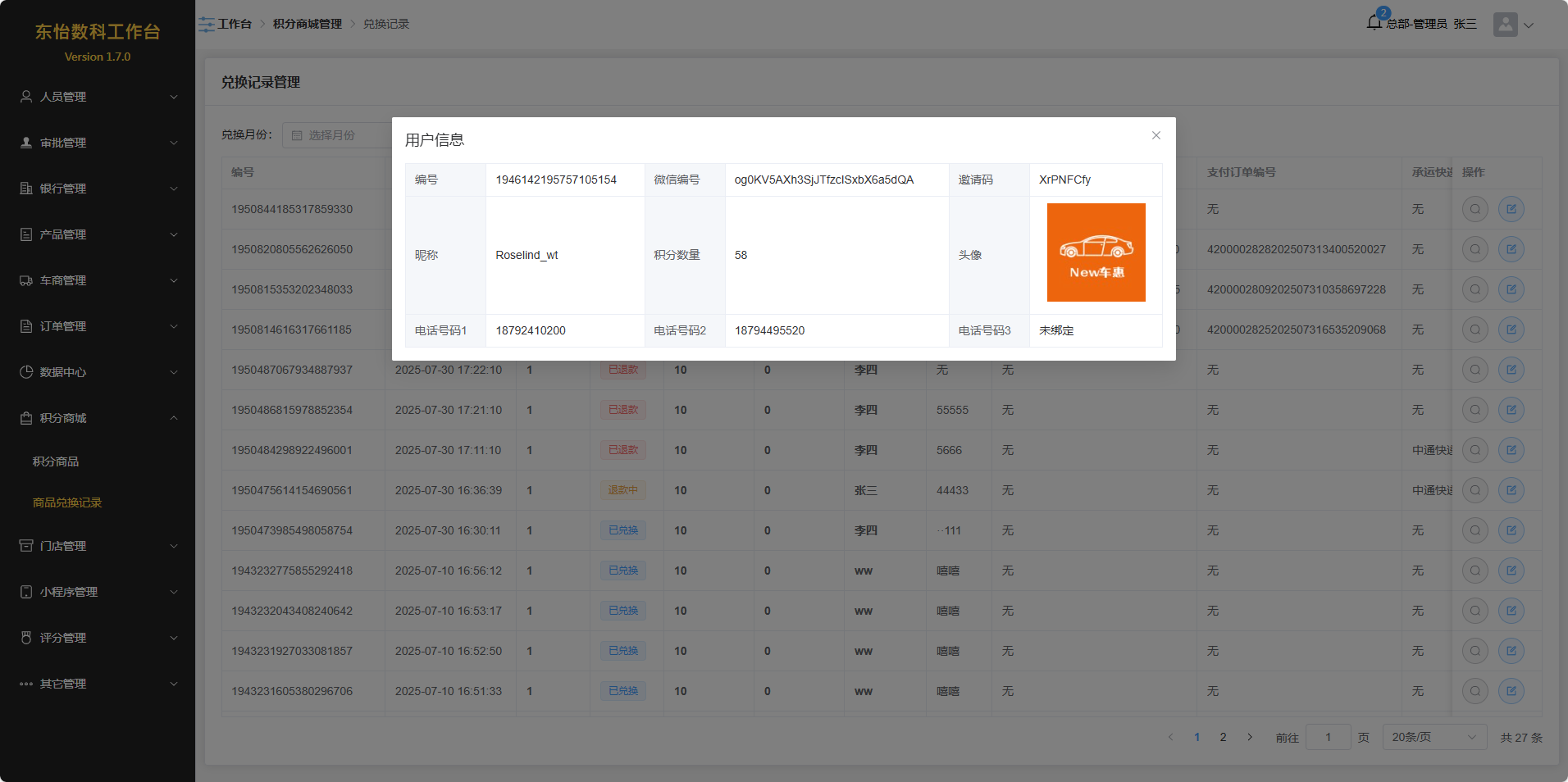Click 积分商城管理 in the breadcrumb
1568x782 pixels.
click(308, 24)
